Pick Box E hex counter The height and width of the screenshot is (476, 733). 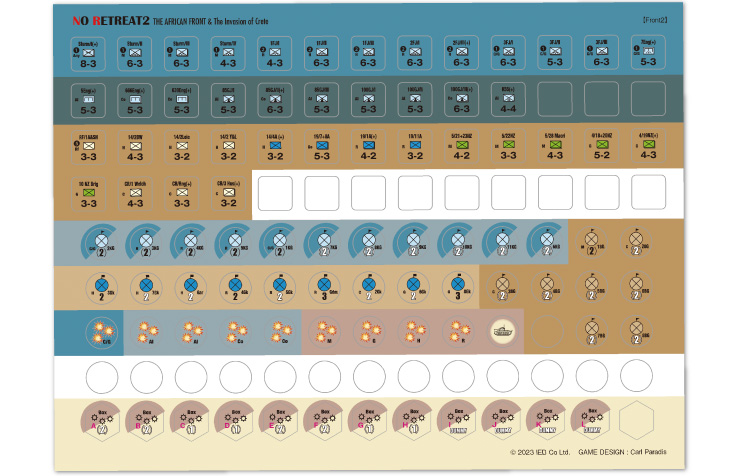(279, 420)
